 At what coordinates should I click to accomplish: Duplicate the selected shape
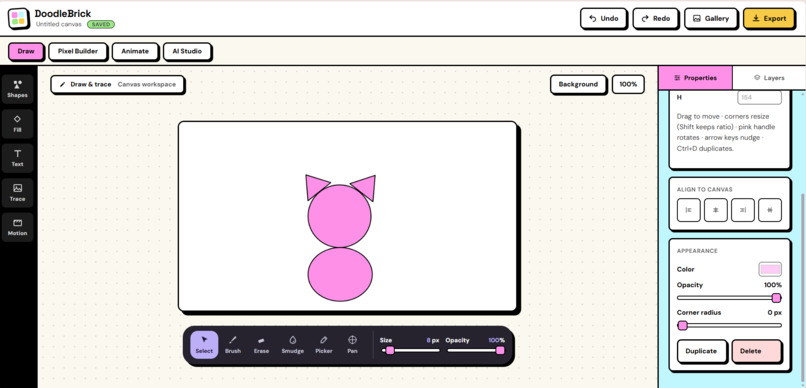point(701,351)
